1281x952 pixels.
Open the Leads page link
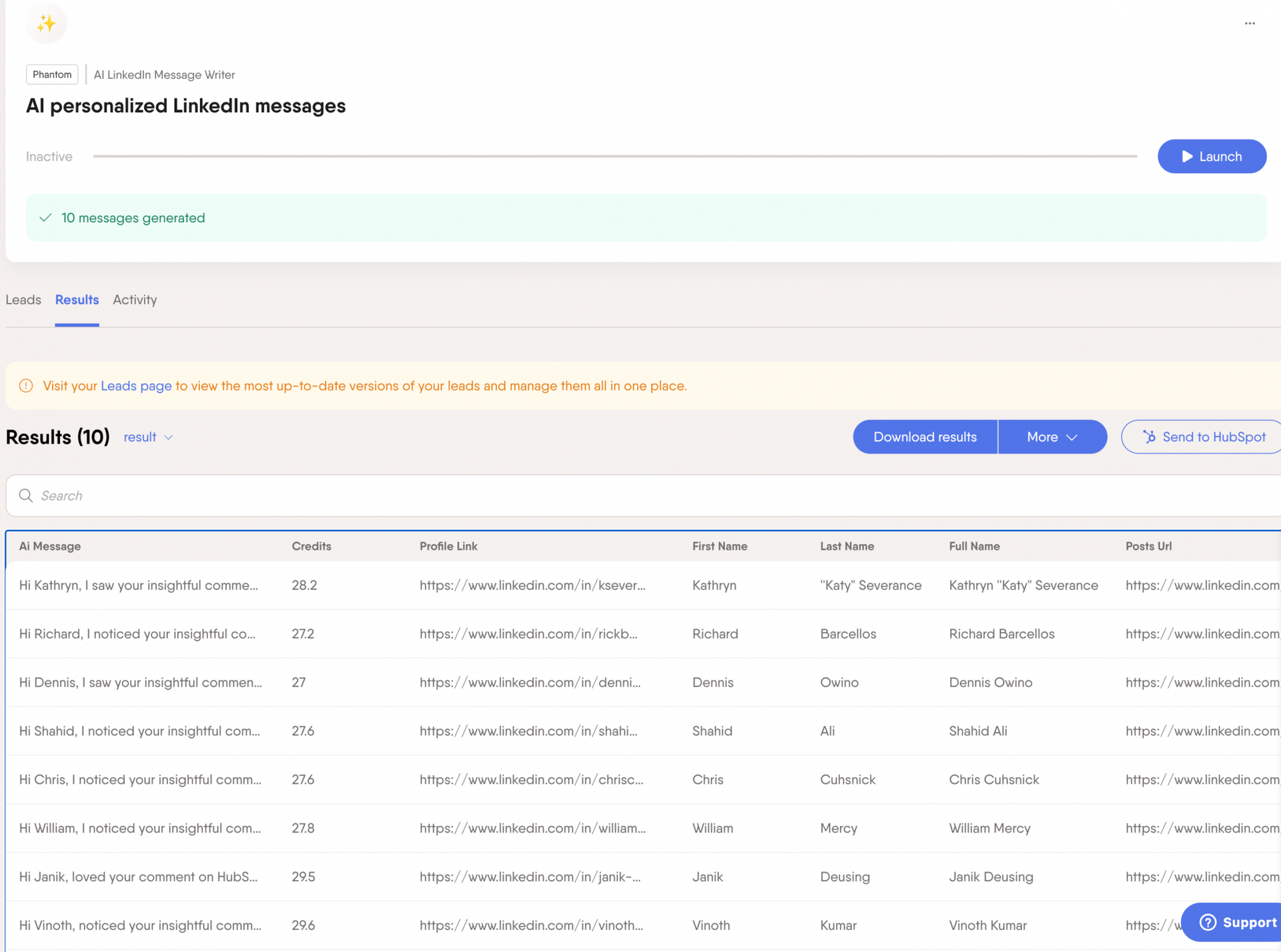136,386
